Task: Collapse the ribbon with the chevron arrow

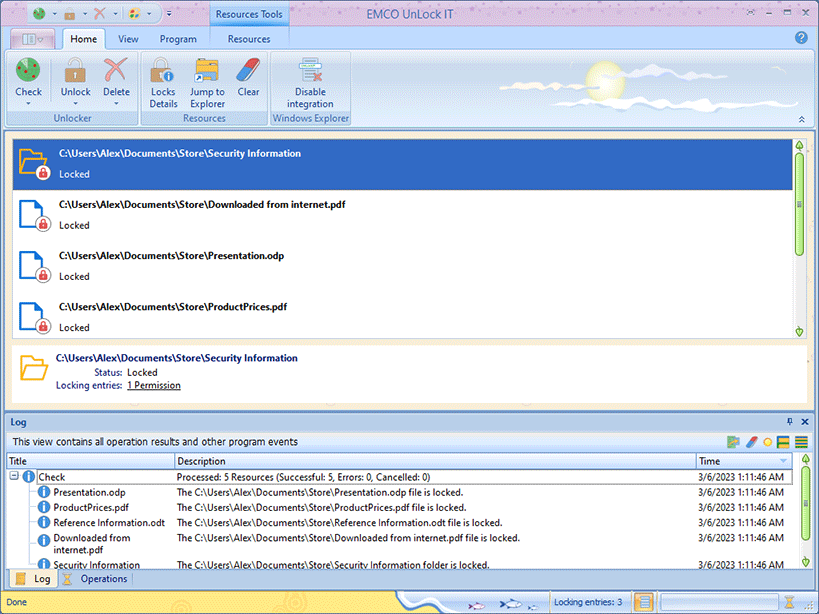Action: [800, 119]
